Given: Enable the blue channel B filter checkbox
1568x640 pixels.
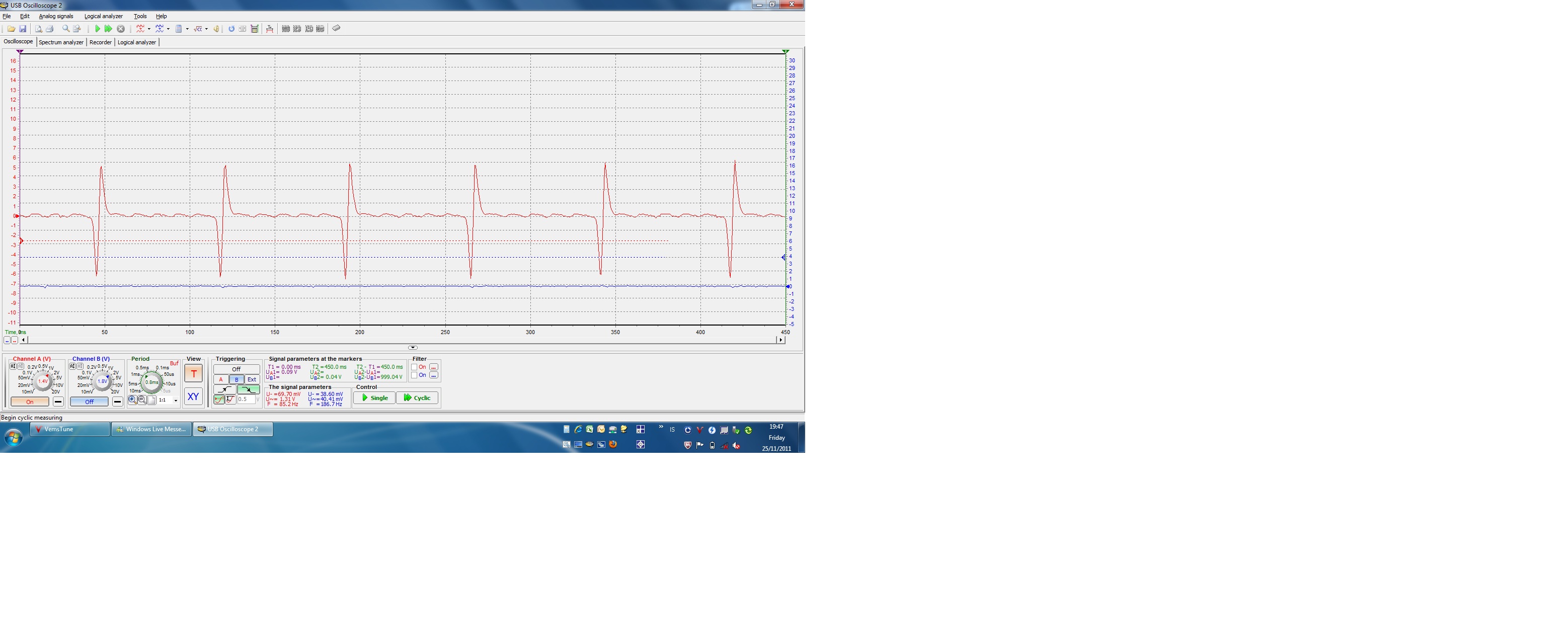Looking at the screenshot, I should pos(414,375).
